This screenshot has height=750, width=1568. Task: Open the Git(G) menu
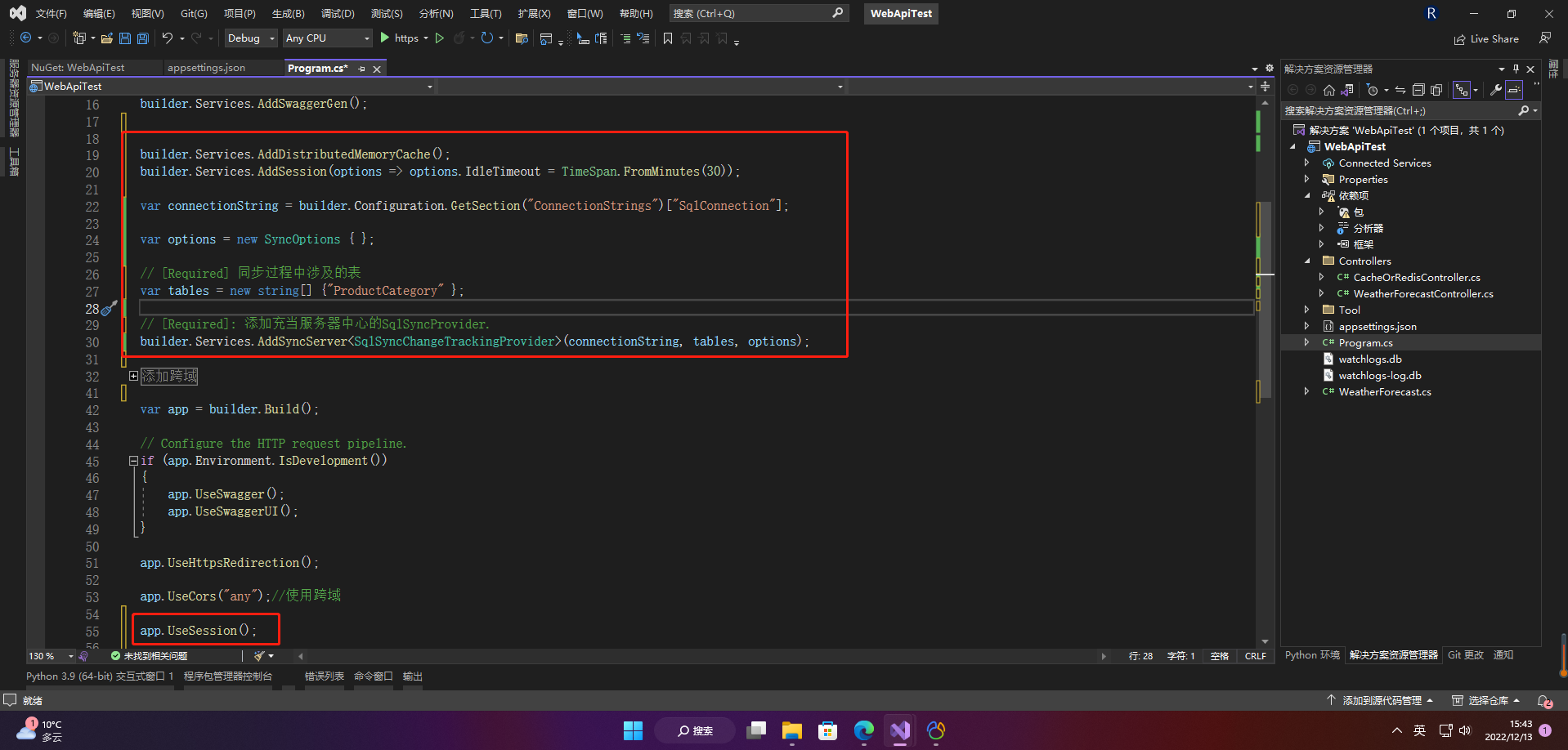(194, 14)
